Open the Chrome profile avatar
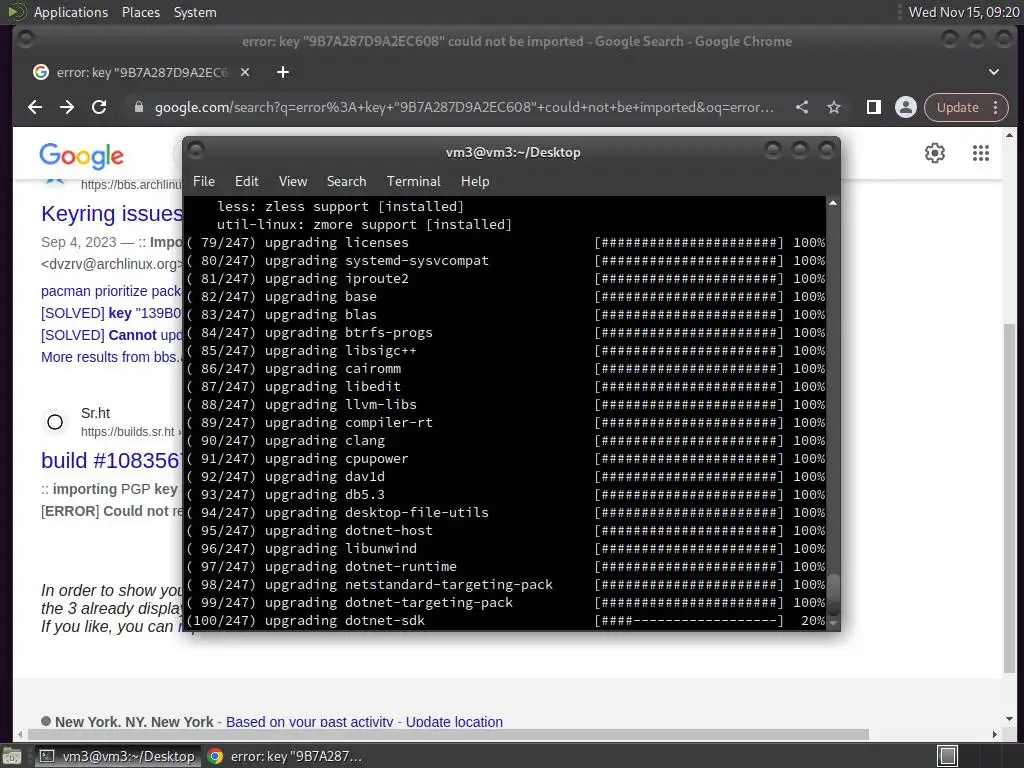The width and height of the screenshot is (1024, 768). (x=906, y=107)
